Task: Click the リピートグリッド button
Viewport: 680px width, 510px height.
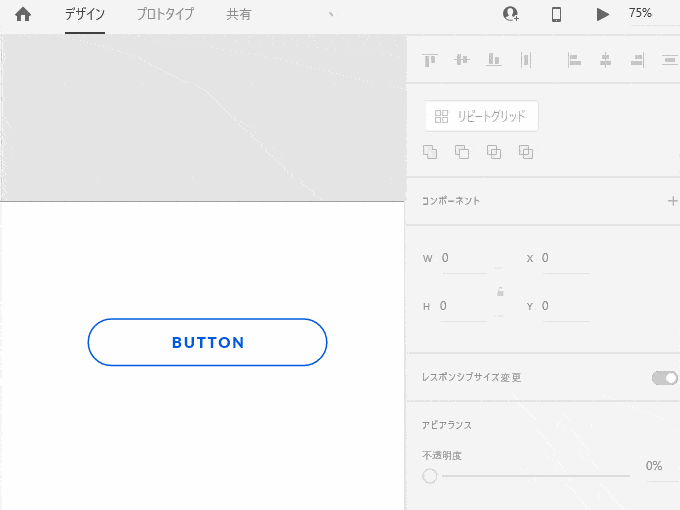Action: (x=482, y=116)
